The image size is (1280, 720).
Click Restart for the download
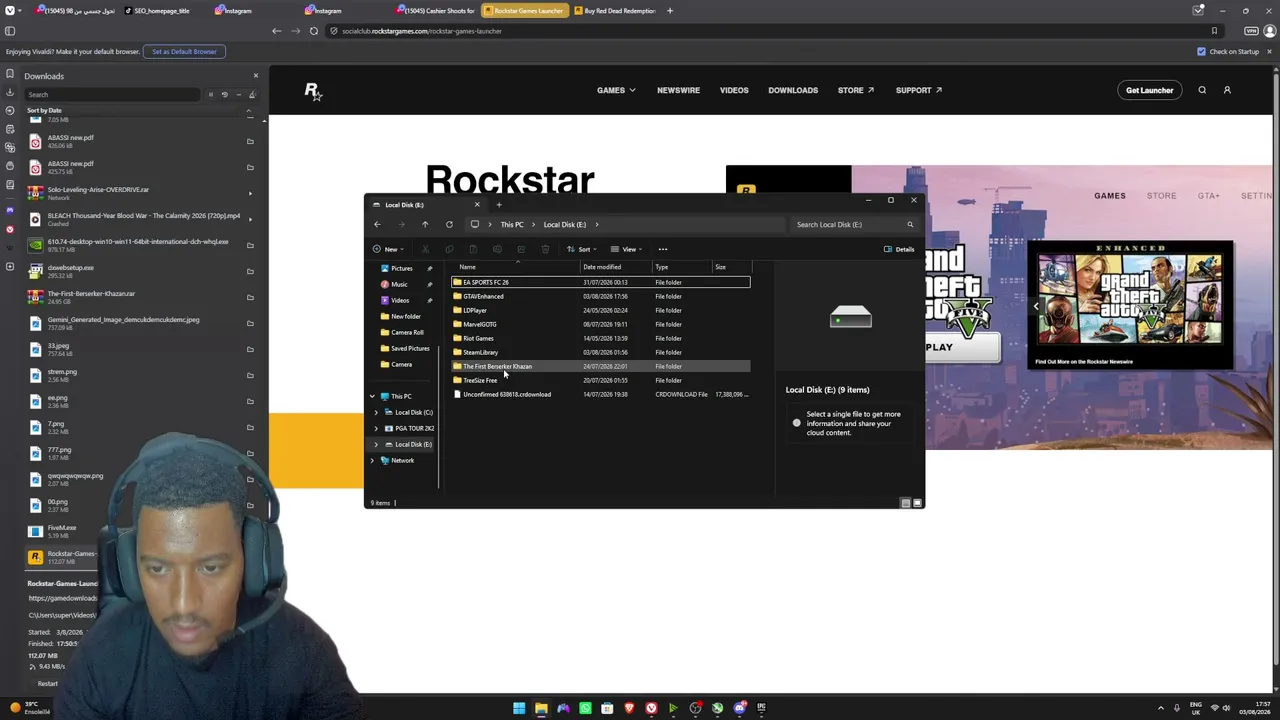click(x=47, y=684)
